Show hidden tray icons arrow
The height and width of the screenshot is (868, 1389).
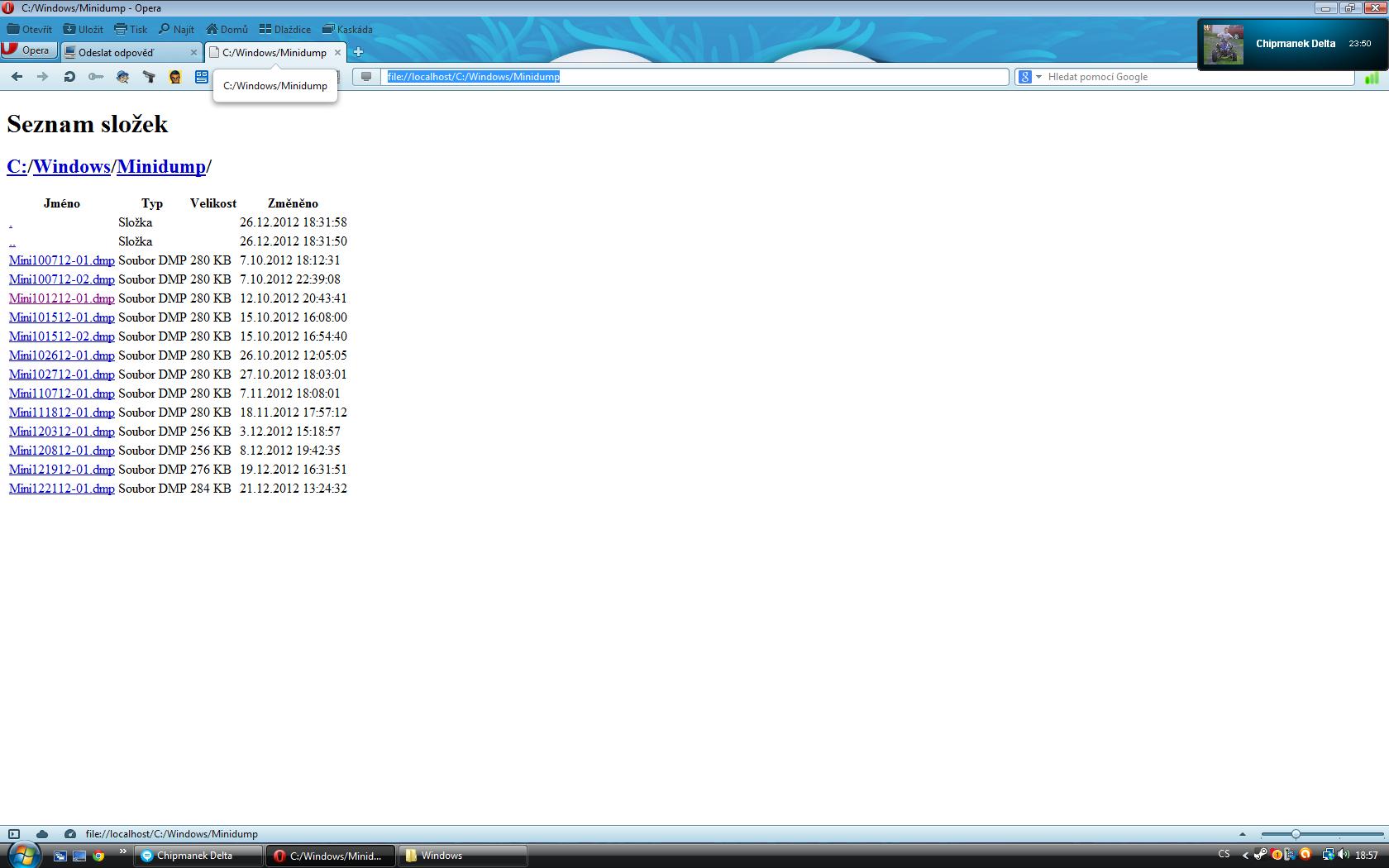(1245, 856)
